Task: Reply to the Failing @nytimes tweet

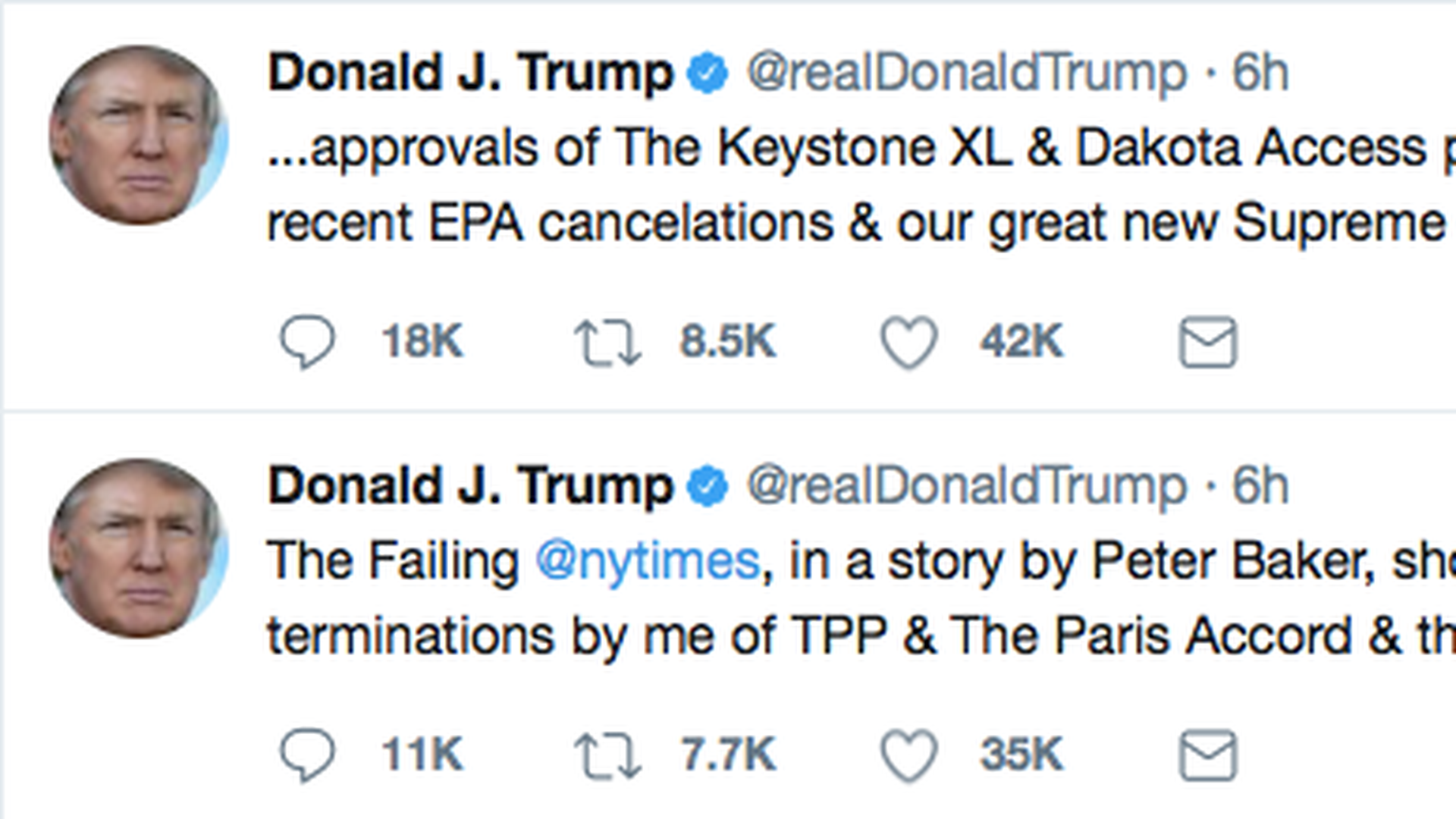Action: pyautogui.click(x=307, y=755)
